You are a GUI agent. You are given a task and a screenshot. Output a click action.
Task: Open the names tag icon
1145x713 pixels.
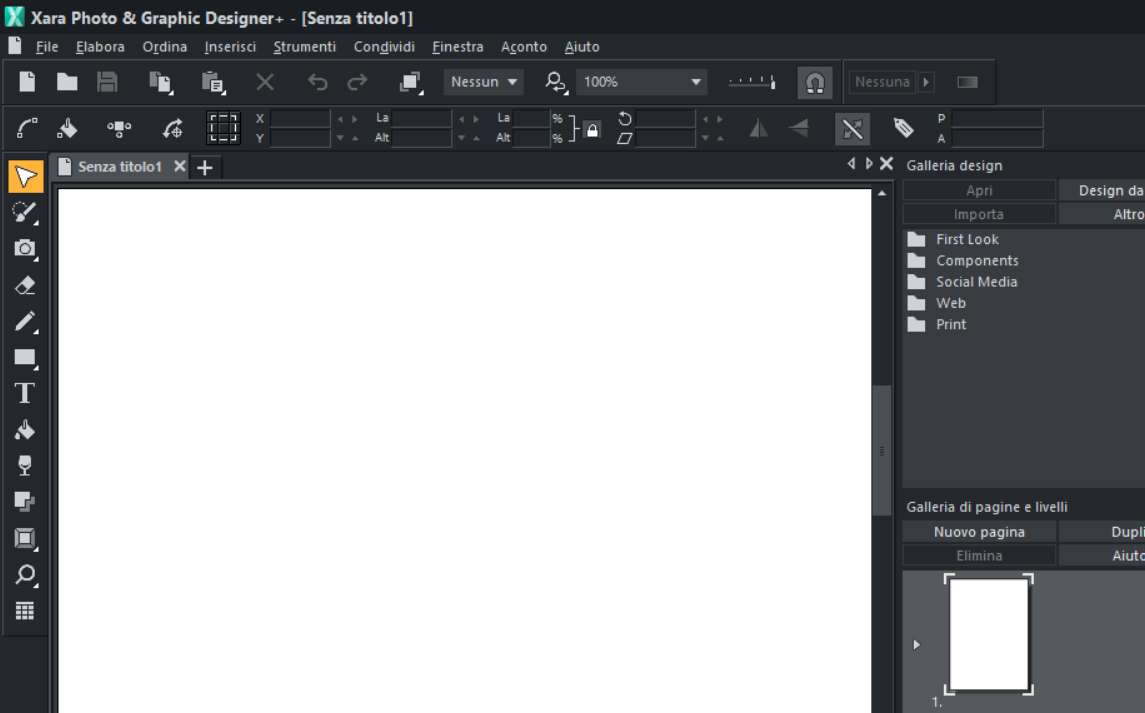[x=903, y=128]
